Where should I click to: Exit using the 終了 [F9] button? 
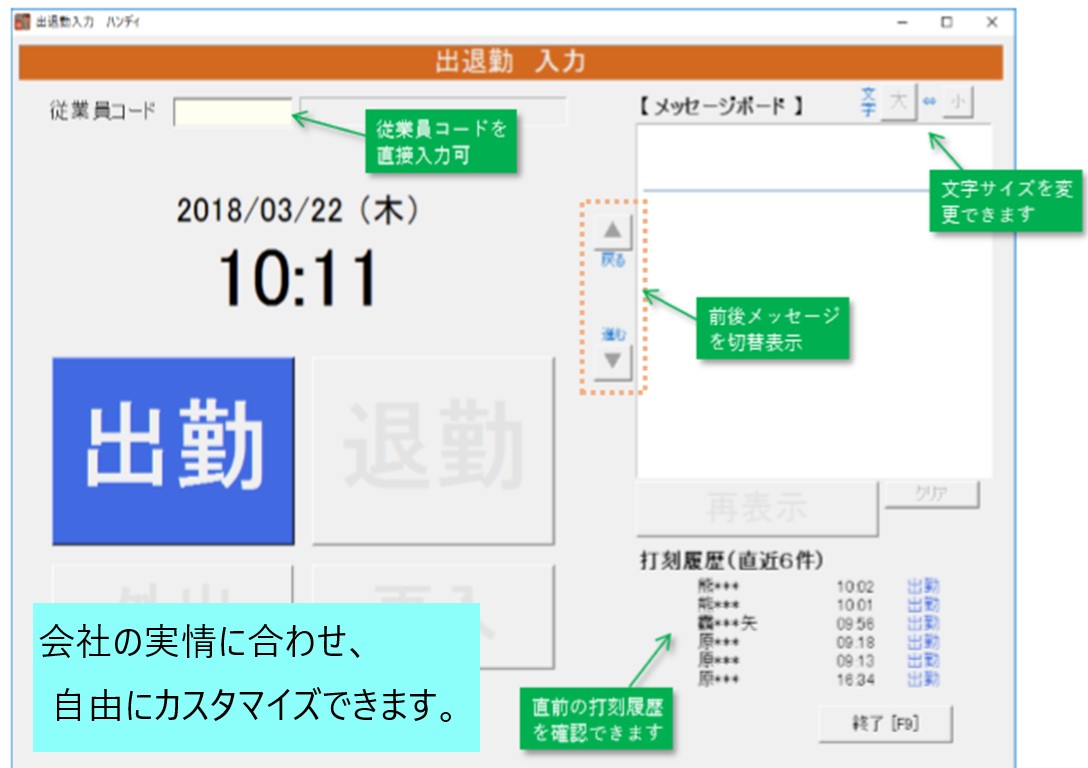pos(885,725)
